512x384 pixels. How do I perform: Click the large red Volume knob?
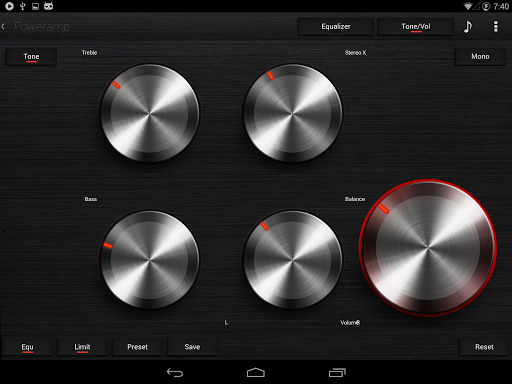pyautogui.click(x=428, y=248)
